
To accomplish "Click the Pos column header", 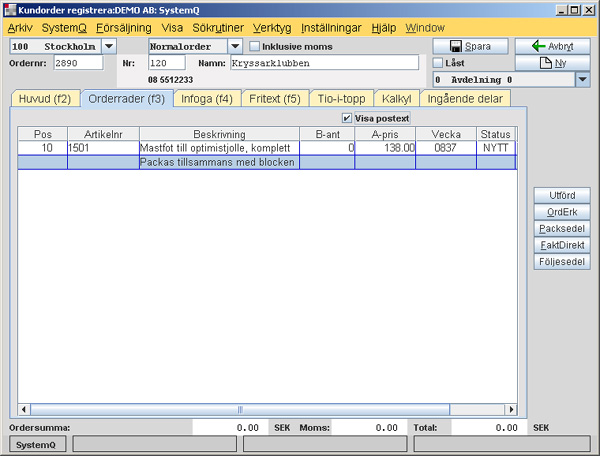I will (x=42, y=134).
